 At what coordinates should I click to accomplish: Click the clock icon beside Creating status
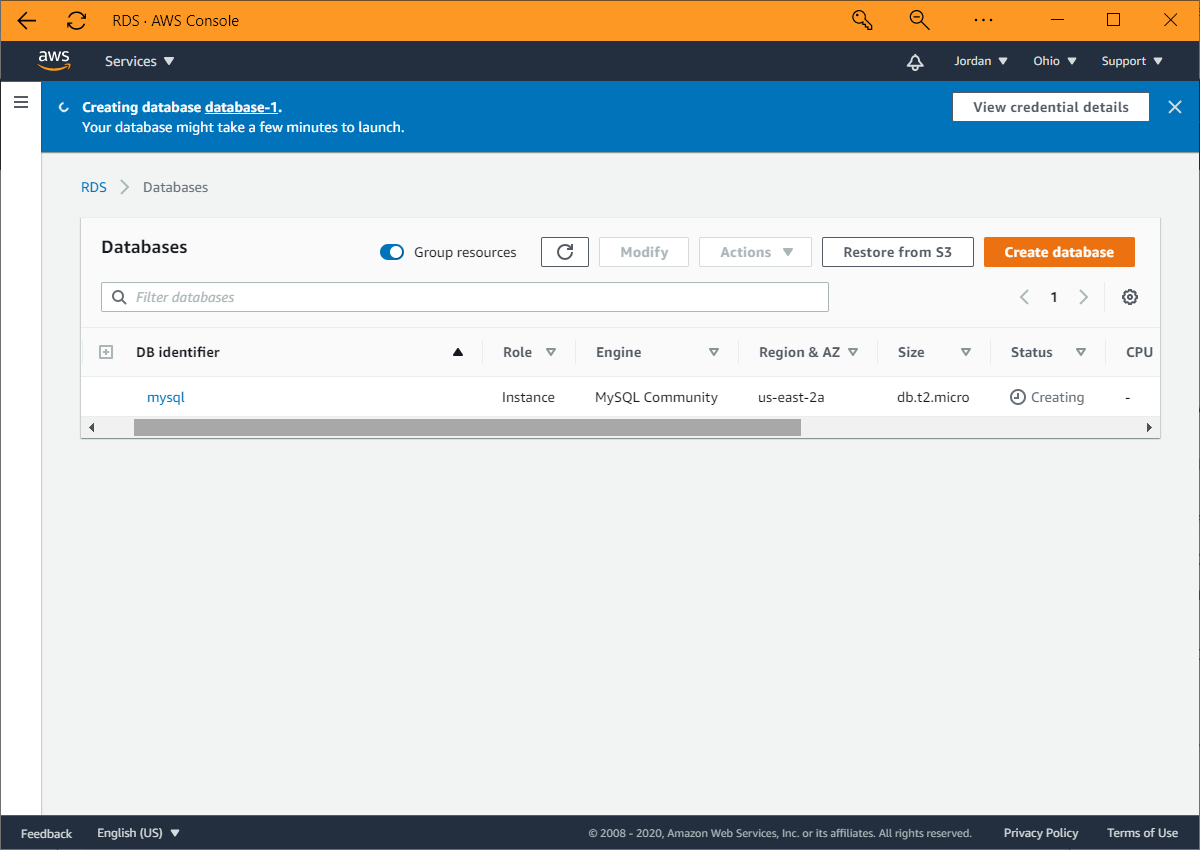pos(1018,397)
